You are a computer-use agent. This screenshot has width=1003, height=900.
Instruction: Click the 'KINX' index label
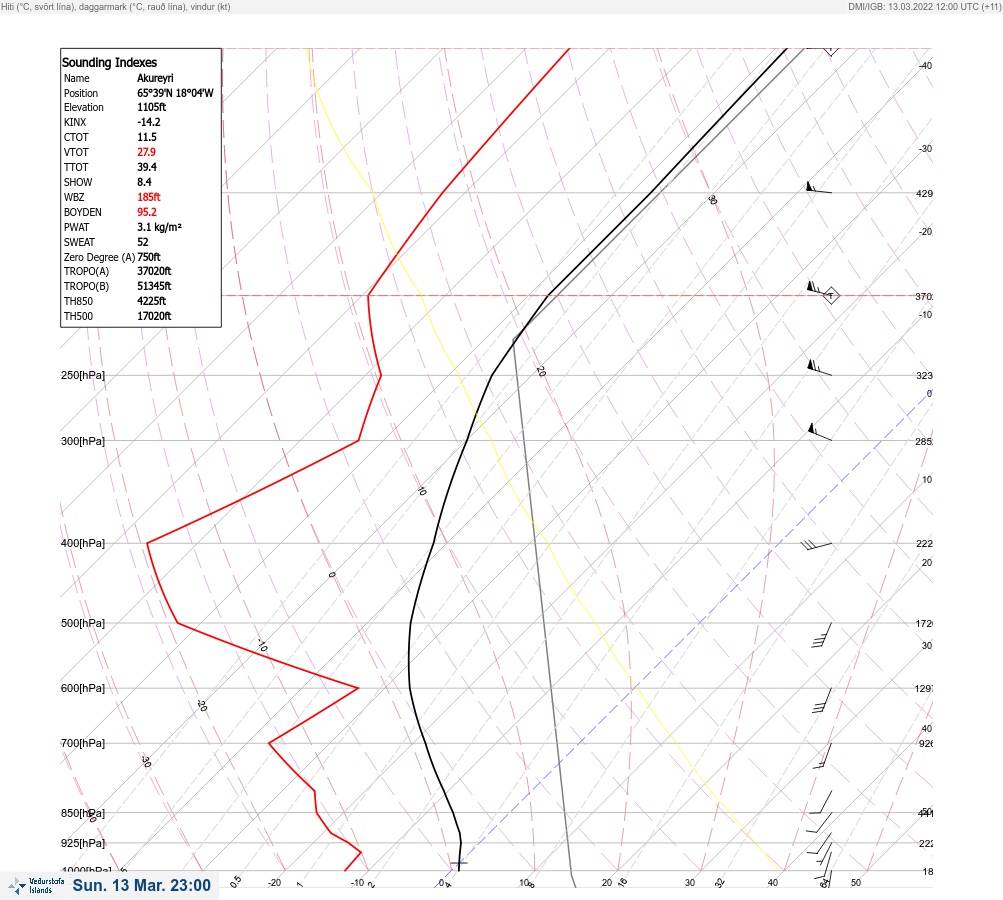75,122
